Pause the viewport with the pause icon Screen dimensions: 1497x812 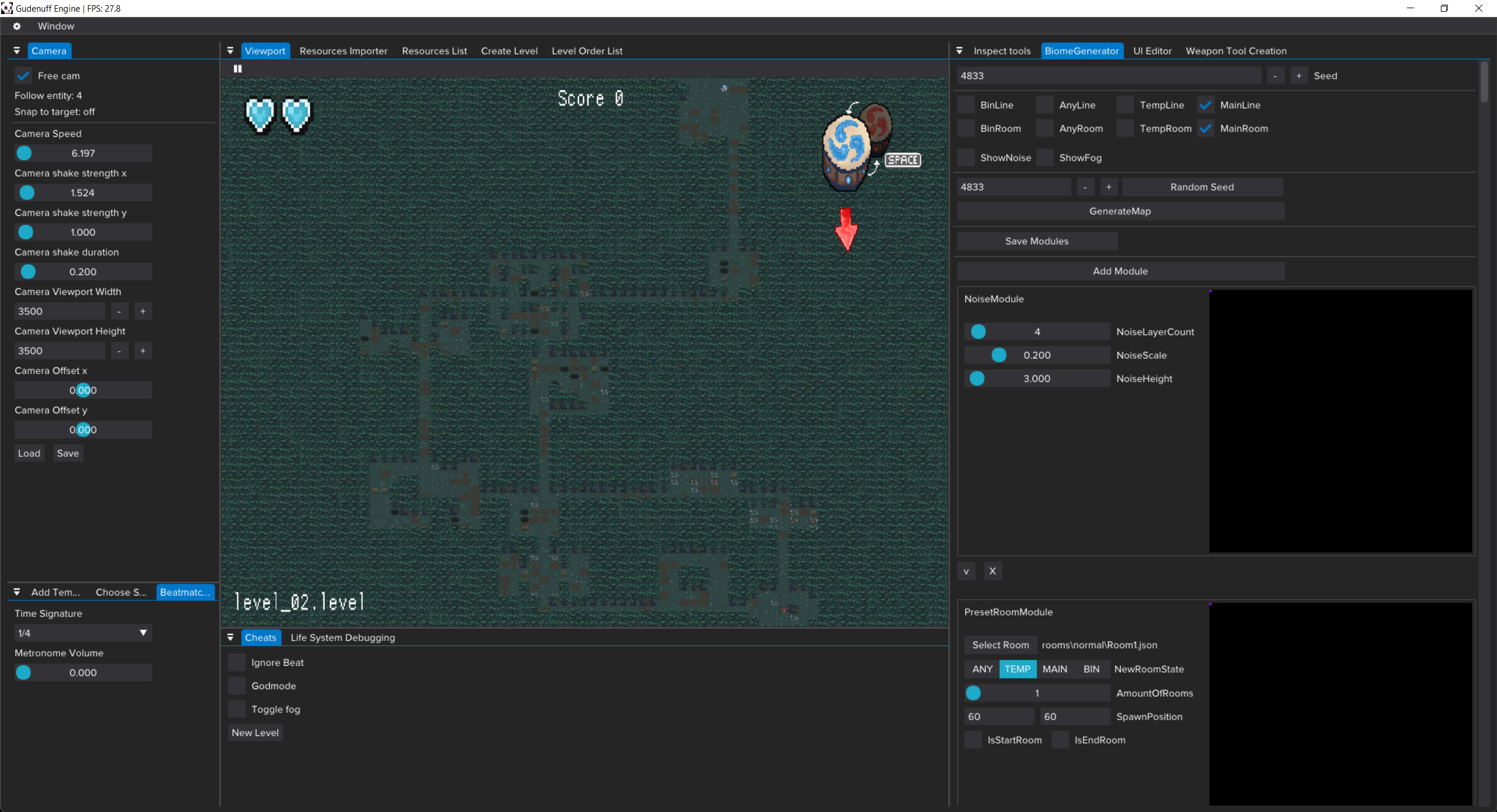coord(238,68)
